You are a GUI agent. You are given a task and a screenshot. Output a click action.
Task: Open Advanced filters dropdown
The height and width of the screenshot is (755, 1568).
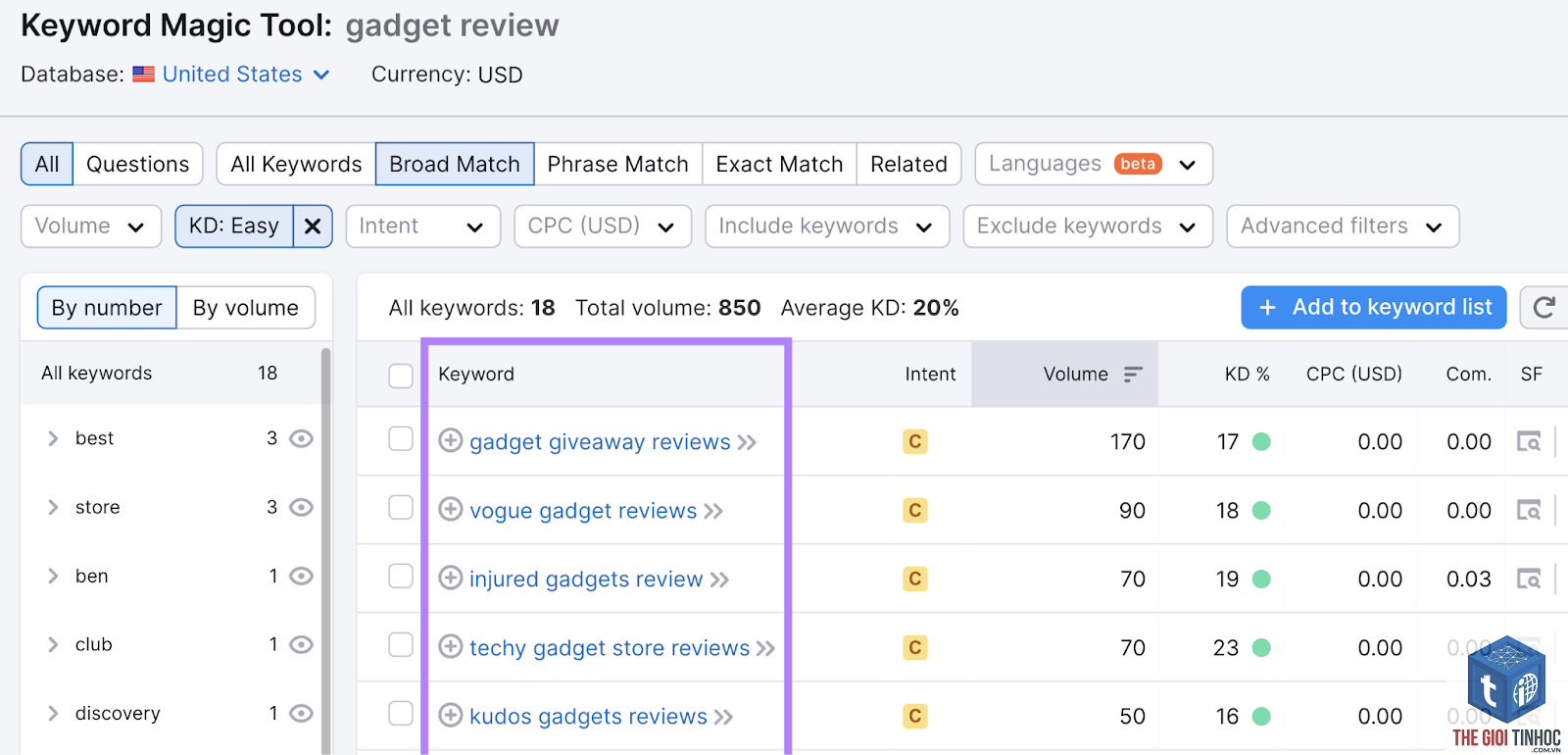click(x=1343, y=226)
